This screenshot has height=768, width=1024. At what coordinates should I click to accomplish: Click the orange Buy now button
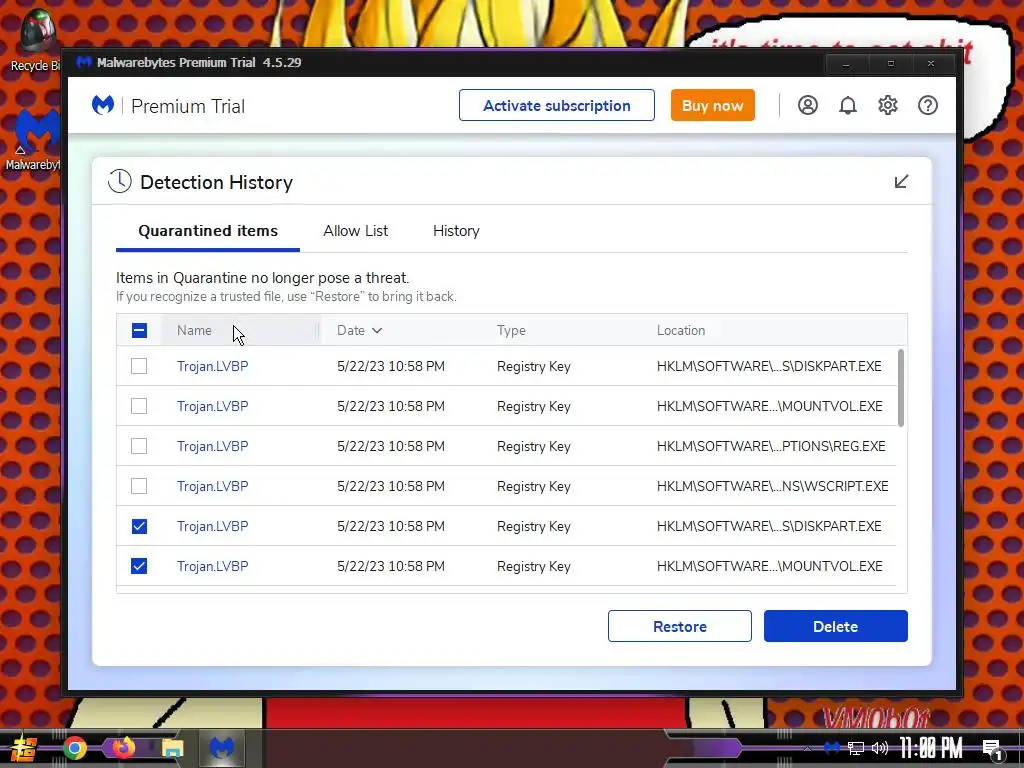[x=712, y=105]
